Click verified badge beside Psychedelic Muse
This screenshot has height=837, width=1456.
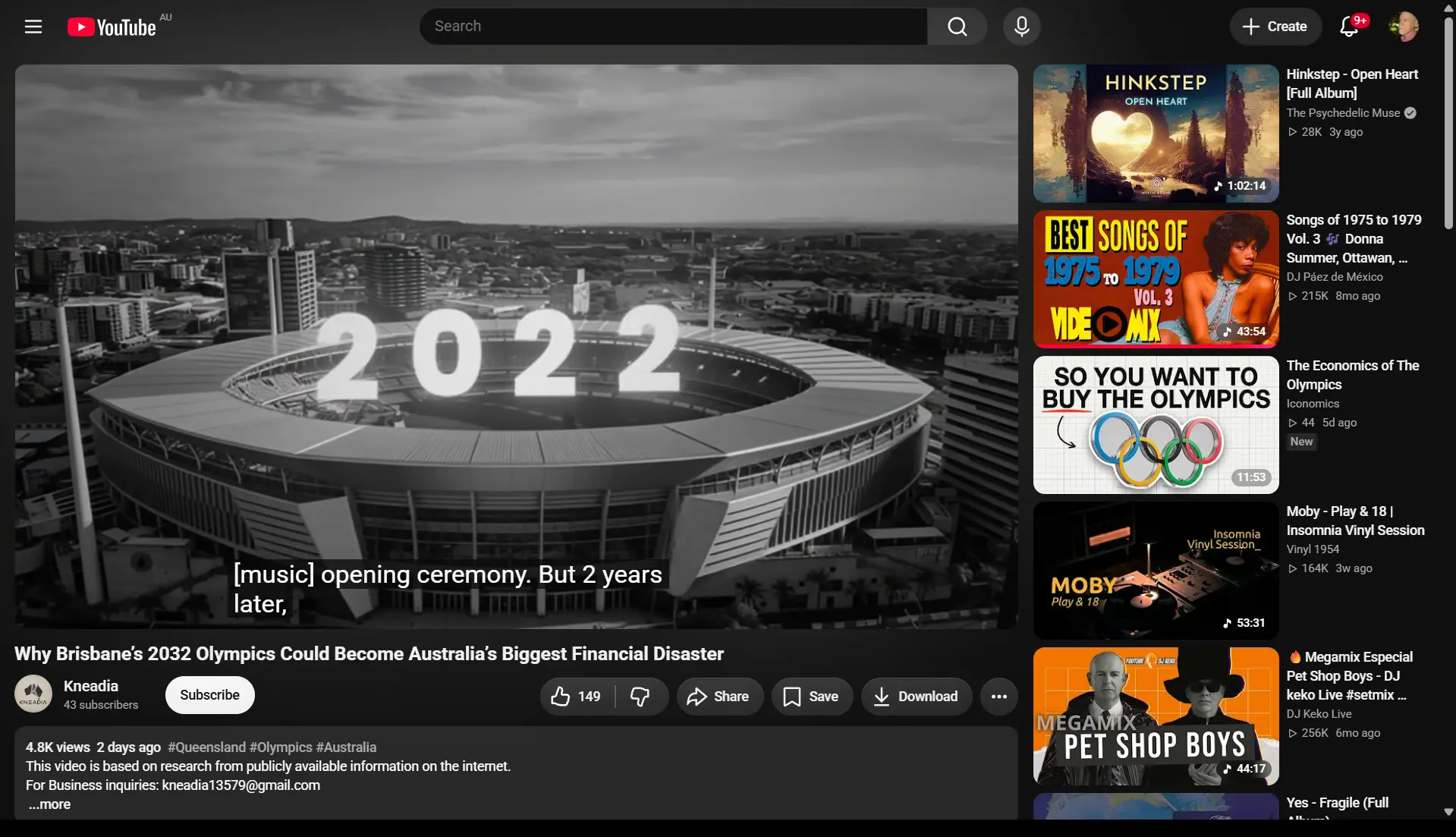(1410, 113)
